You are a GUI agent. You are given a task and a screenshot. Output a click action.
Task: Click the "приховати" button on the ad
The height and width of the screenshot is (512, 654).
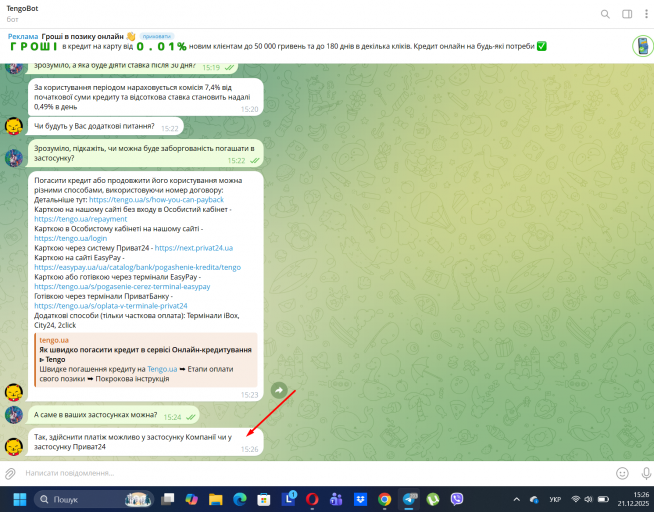coord(156,36)
